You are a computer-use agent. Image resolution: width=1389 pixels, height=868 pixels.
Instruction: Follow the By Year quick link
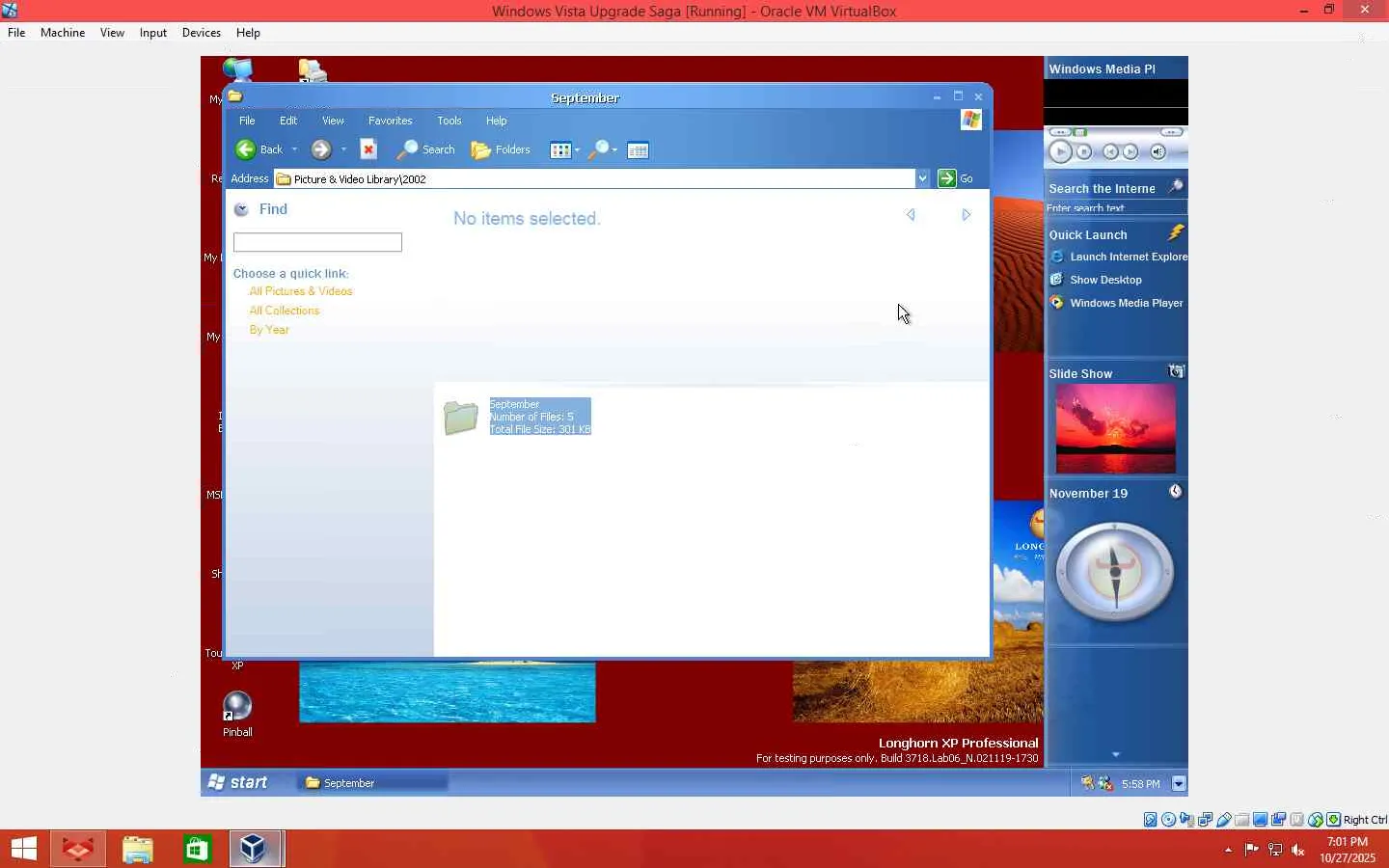(x=269, y=330)
